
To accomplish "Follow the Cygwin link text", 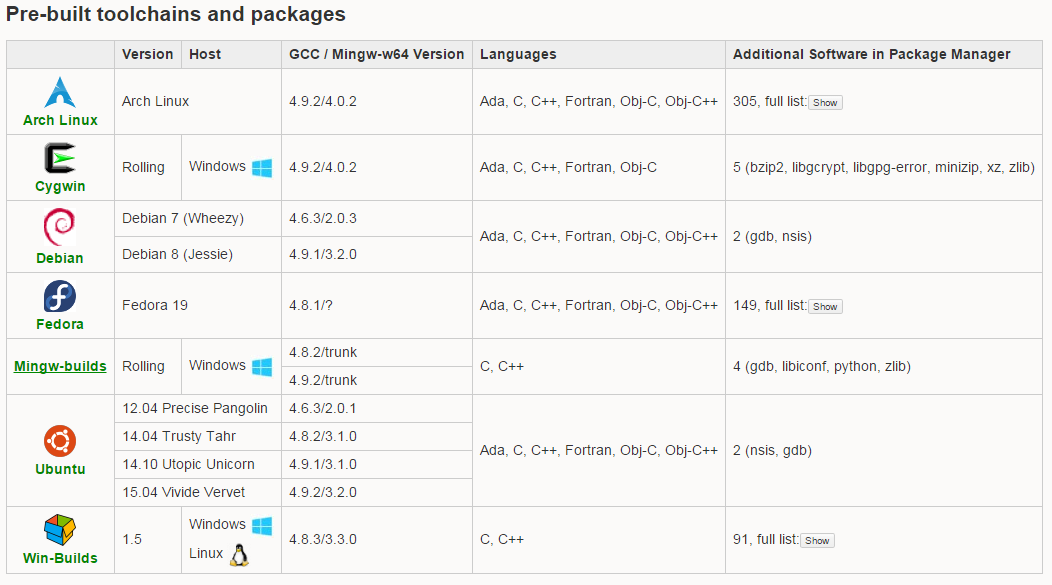I will point(60,186).
